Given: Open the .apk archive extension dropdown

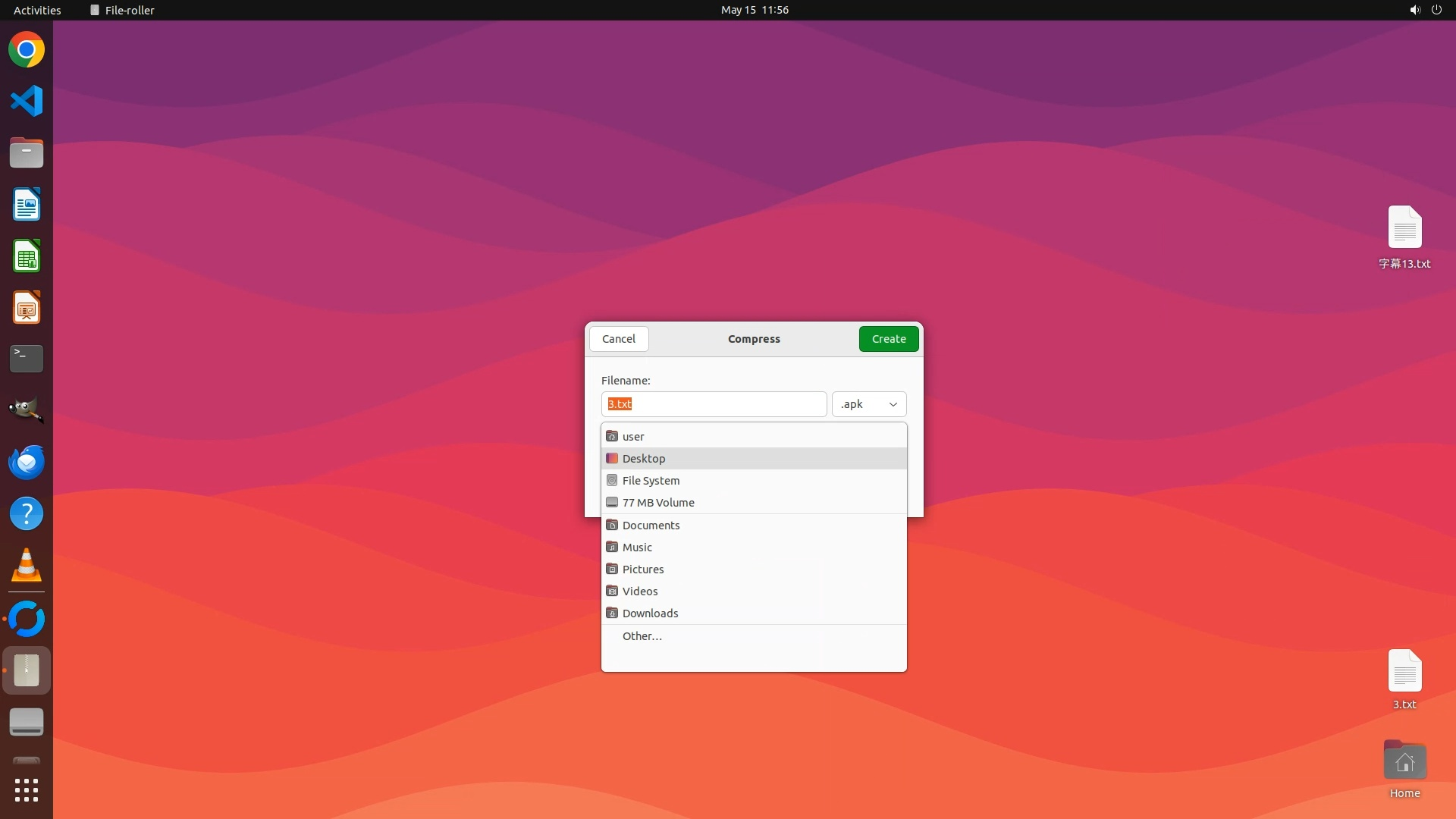Looking at the screenshot, I should 869,404.
